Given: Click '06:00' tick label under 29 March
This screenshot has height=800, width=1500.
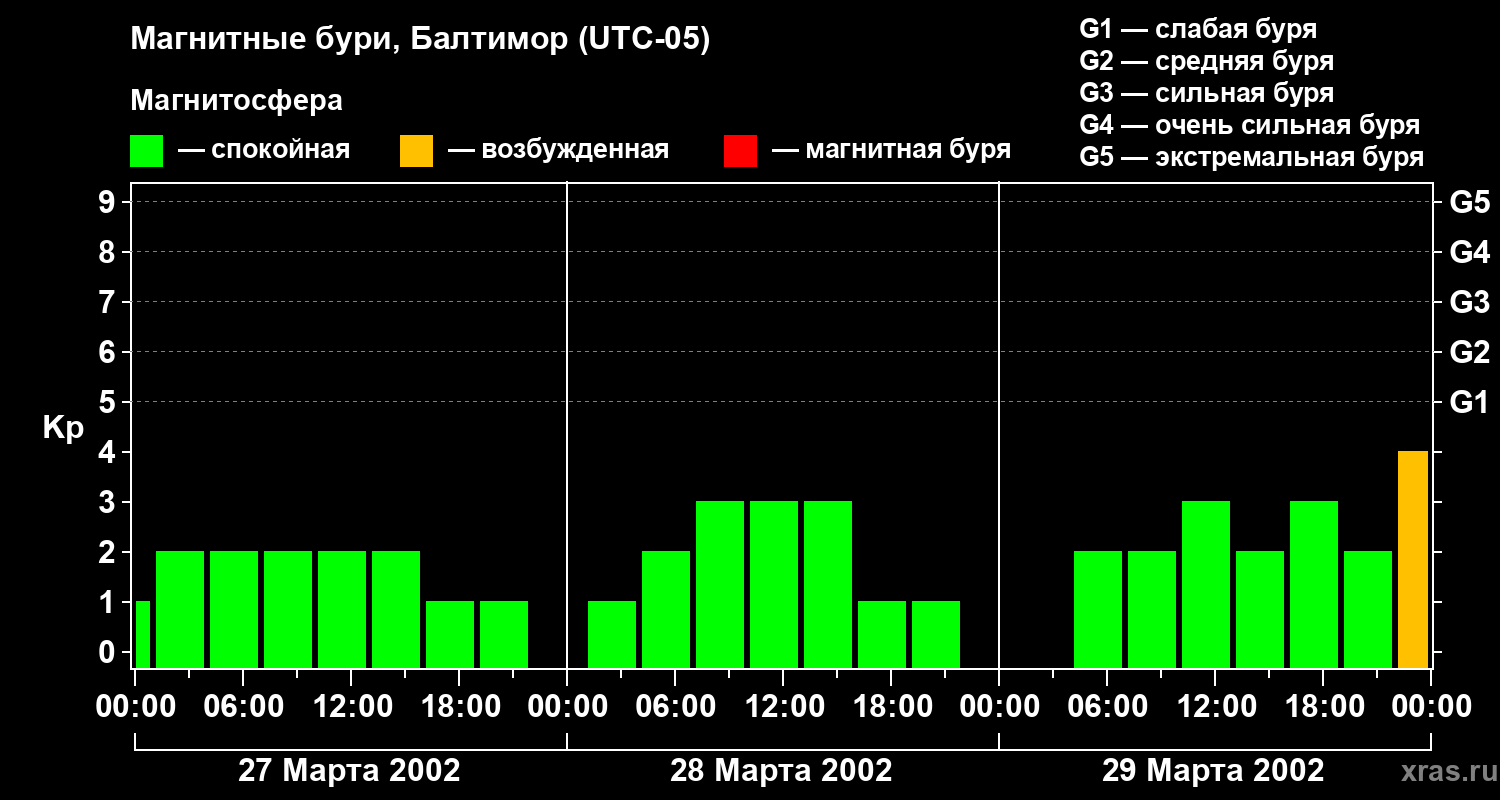Looking at the screenshot, I should point(1106,707).
